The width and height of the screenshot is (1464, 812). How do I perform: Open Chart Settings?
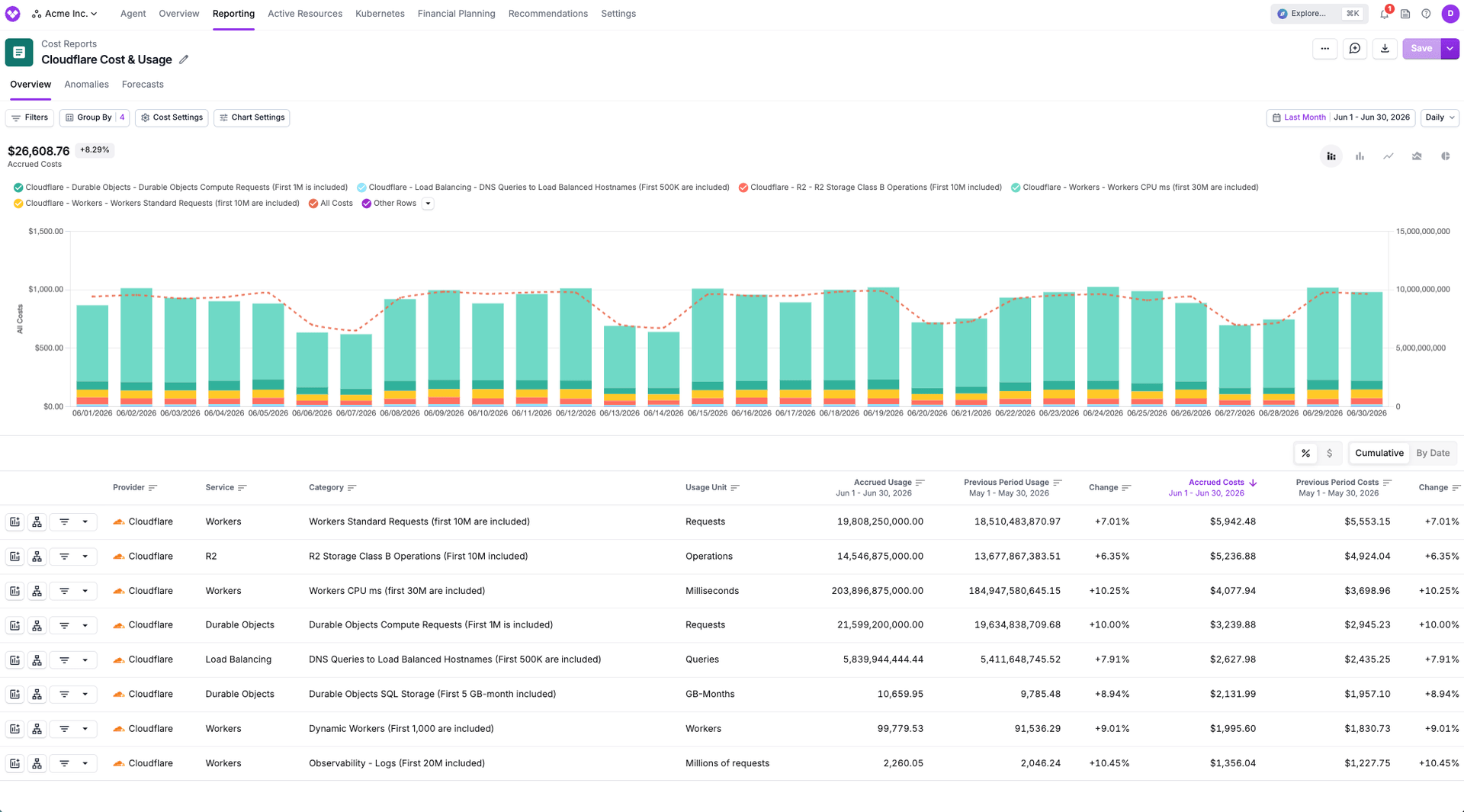[252, 117]
